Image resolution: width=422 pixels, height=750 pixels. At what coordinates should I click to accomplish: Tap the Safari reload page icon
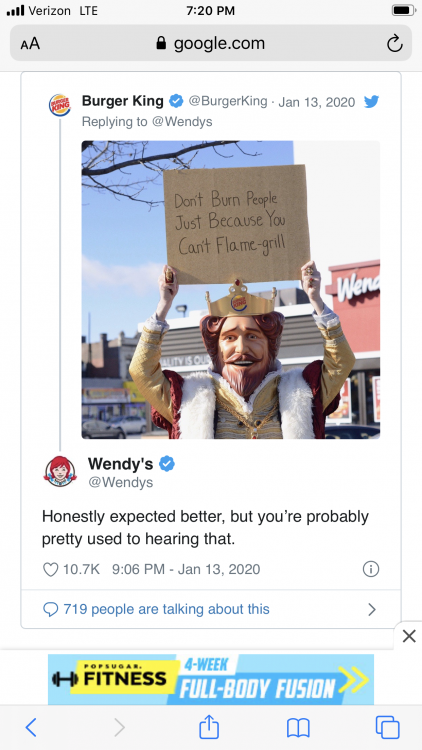point(394,44)
